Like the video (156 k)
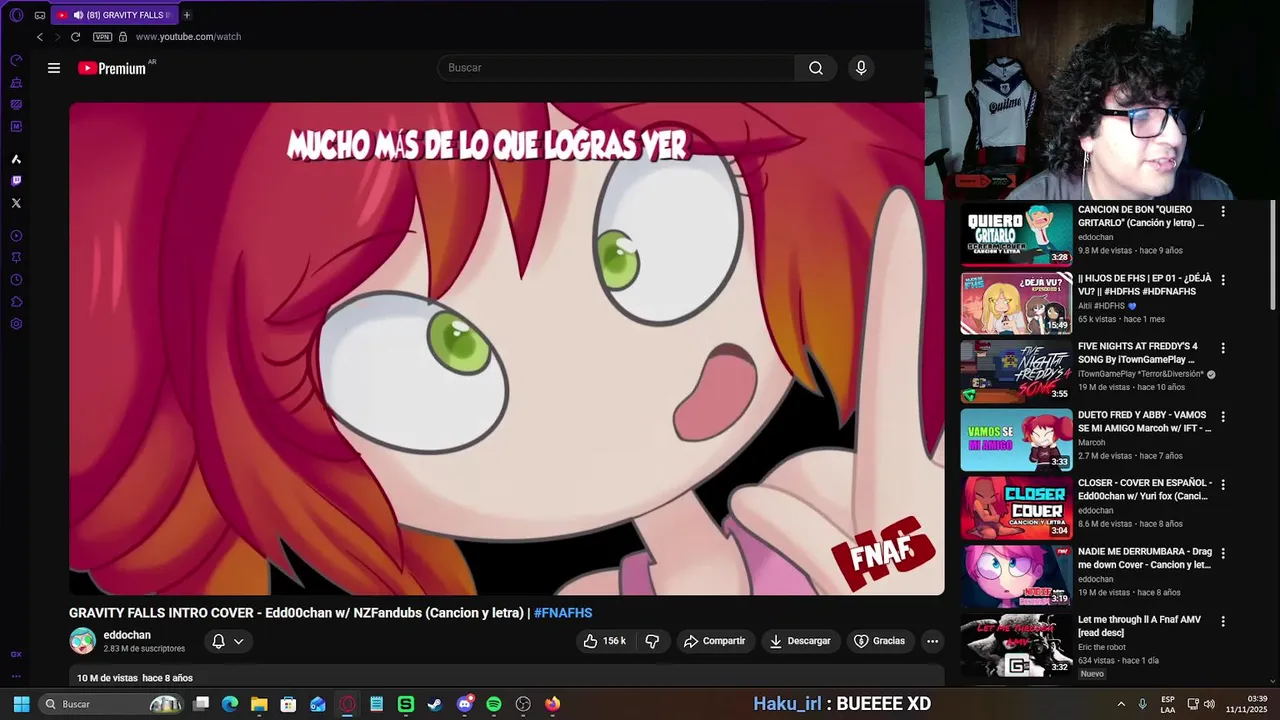This screenshot has height=720, width=1280. (x=606, y=641)
